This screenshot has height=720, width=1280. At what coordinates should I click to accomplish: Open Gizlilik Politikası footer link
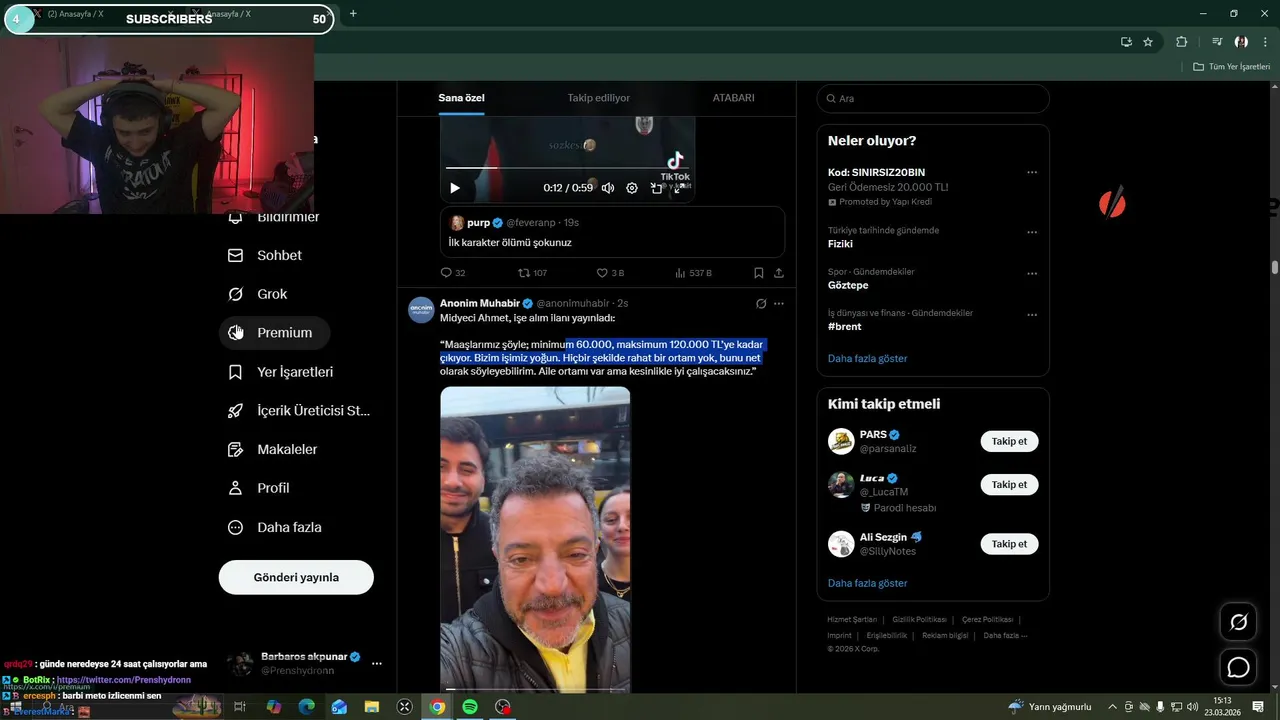(x=917, y=620)
